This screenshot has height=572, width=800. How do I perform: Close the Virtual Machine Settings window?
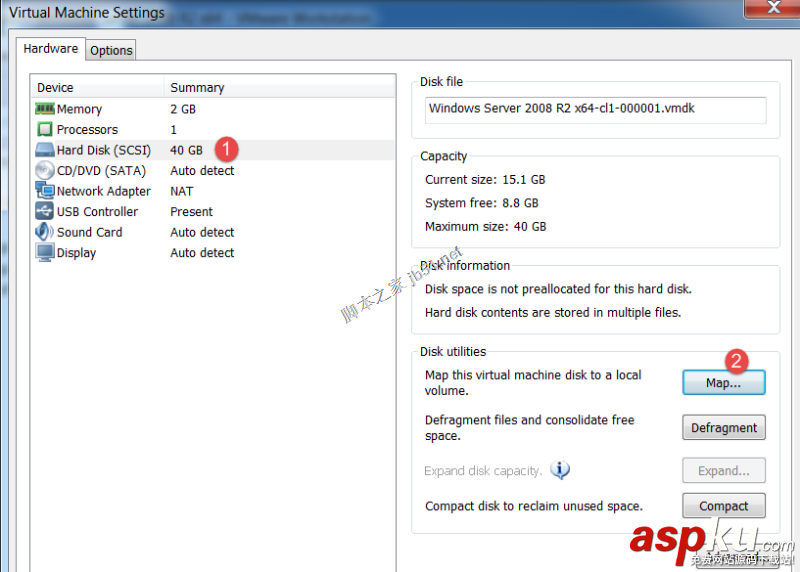(772, 8)
